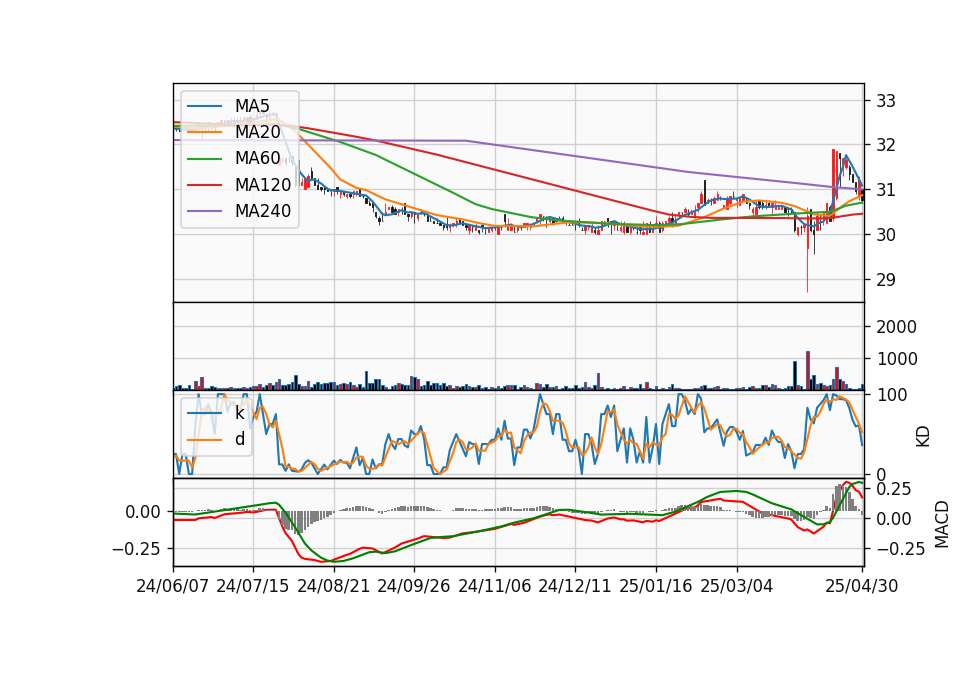Click the price axis value 31
This screenshot has height=690, width=960.
pyautogui.click(x=886, y=190)
